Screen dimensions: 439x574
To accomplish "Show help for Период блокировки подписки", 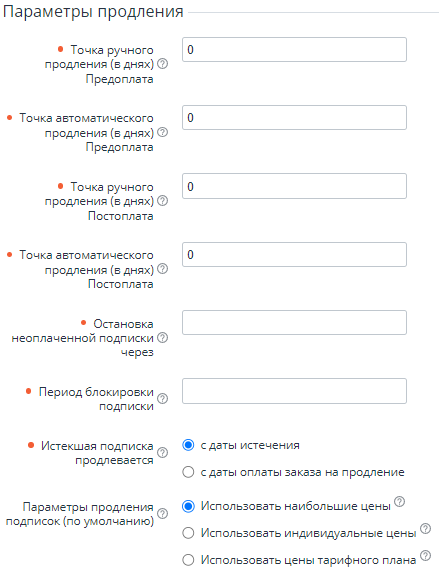I will pos(163,398).
